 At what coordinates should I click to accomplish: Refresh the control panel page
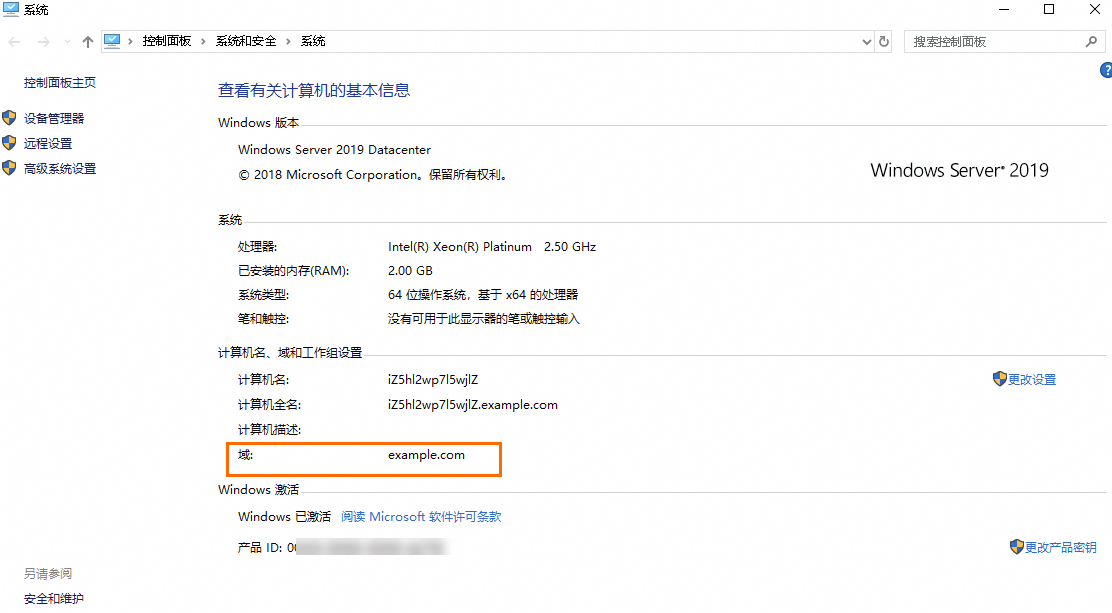[884, 42]
